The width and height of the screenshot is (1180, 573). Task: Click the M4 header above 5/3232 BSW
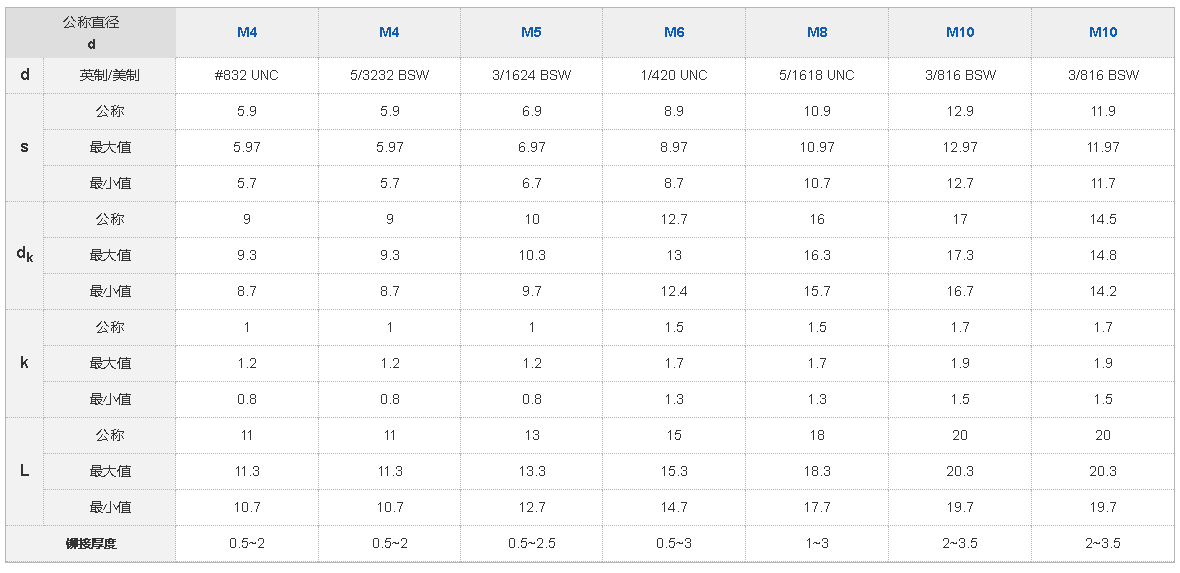pyautogui.click(x=389, y=32)
